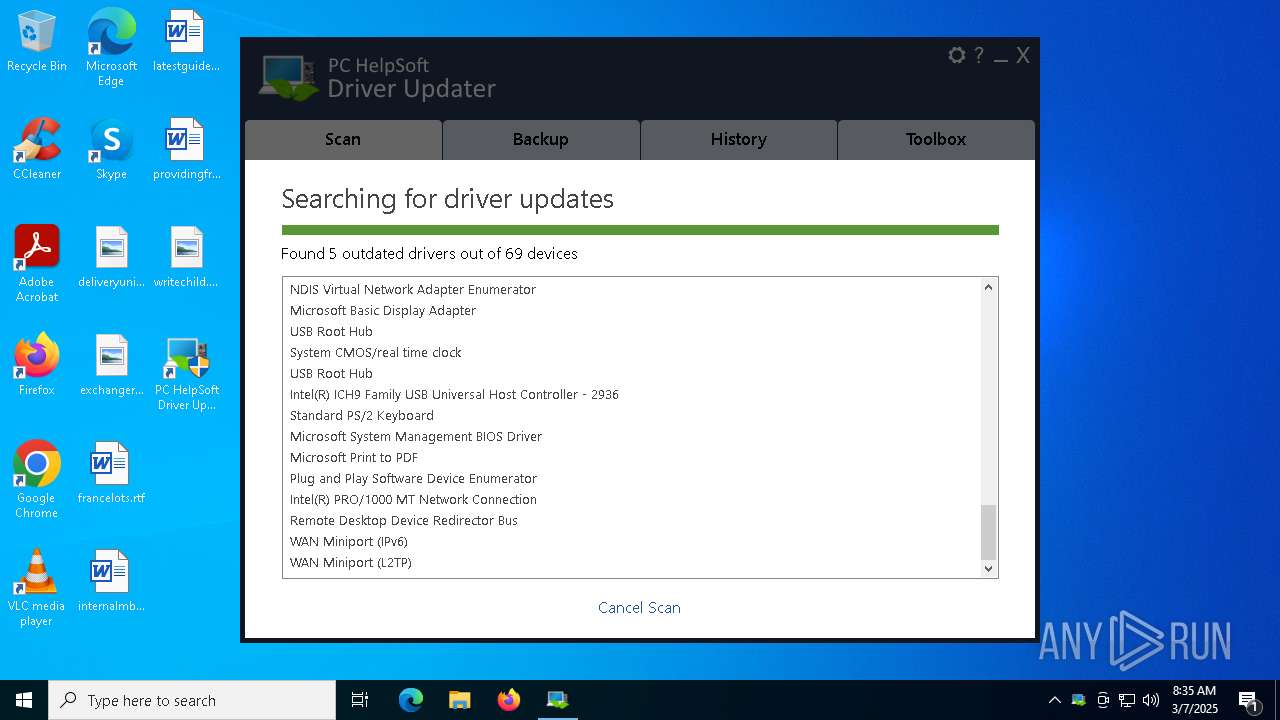Image resolution: width=1280 pixels, height=720 pixels.
Task: Switch to the Scan tab
Action: click(343, 140)
